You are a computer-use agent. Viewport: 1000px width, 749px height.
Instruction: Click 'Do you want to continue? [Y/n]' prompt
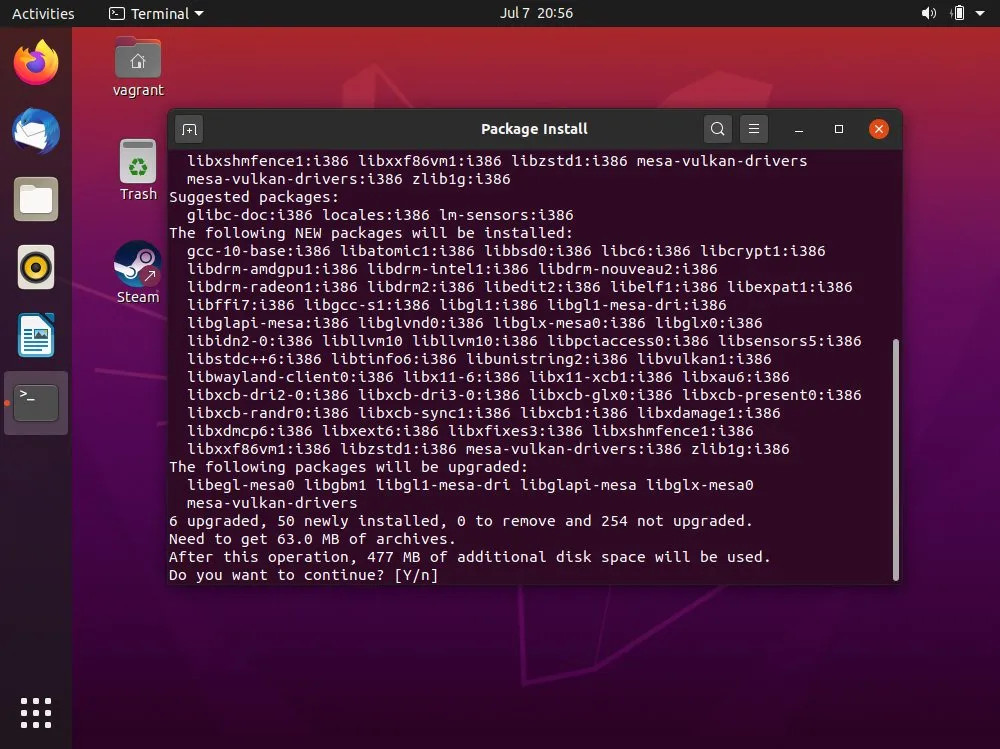point(304,575)
